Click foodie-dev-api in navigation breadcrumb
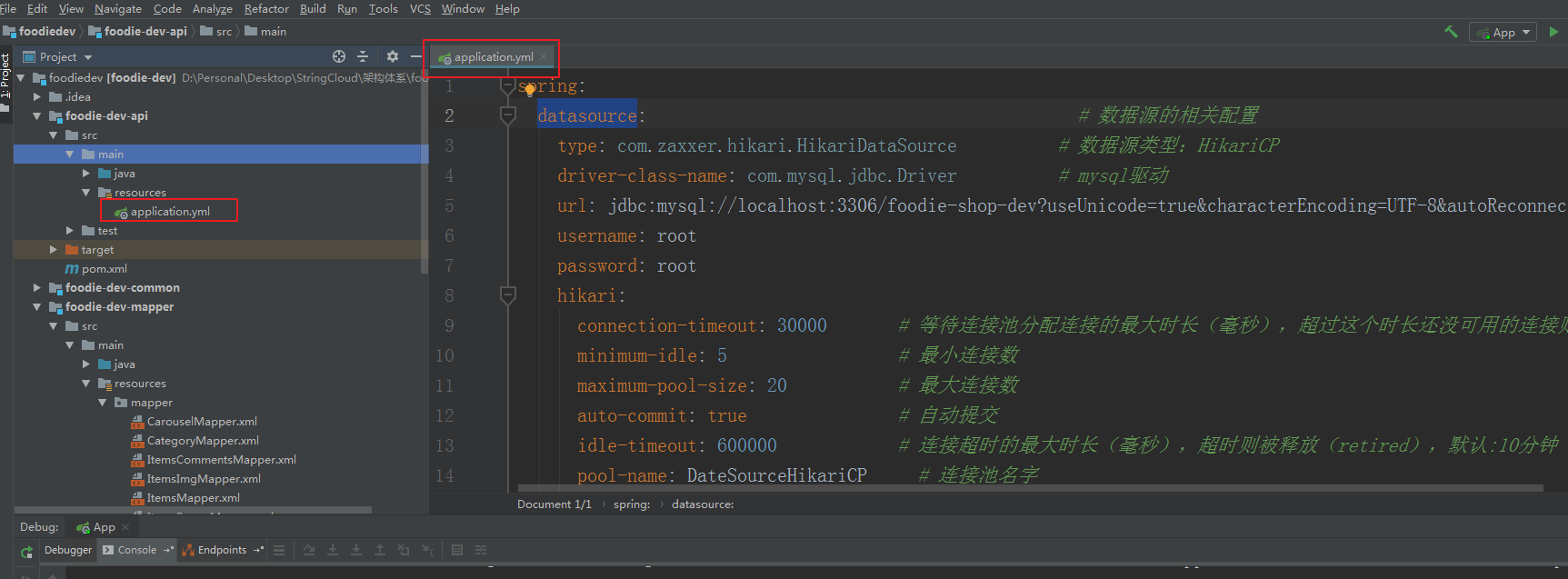This screenshot has width=1568, height=579. 138,31
